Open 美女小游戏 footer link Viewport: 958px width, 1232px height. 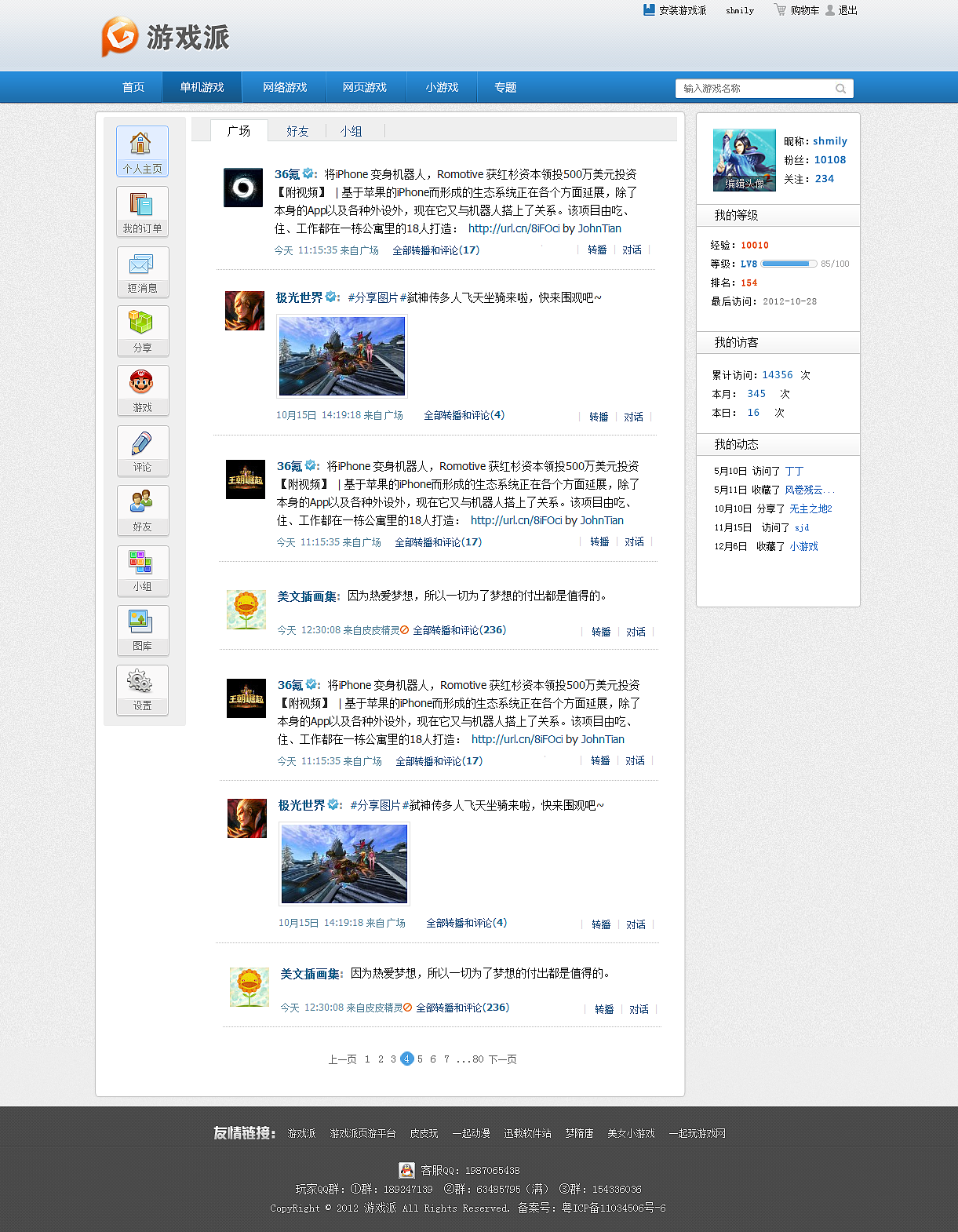coord(631,1133)
